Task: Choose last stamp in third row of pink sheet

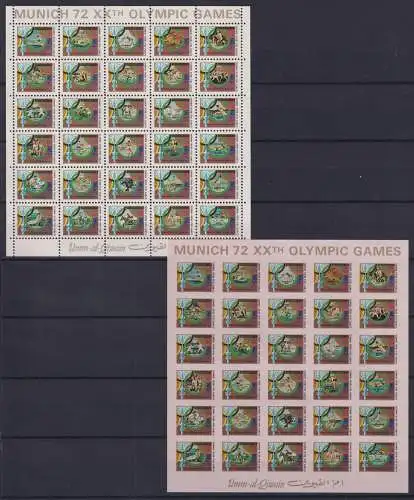Action: click(x=377, y=349)
